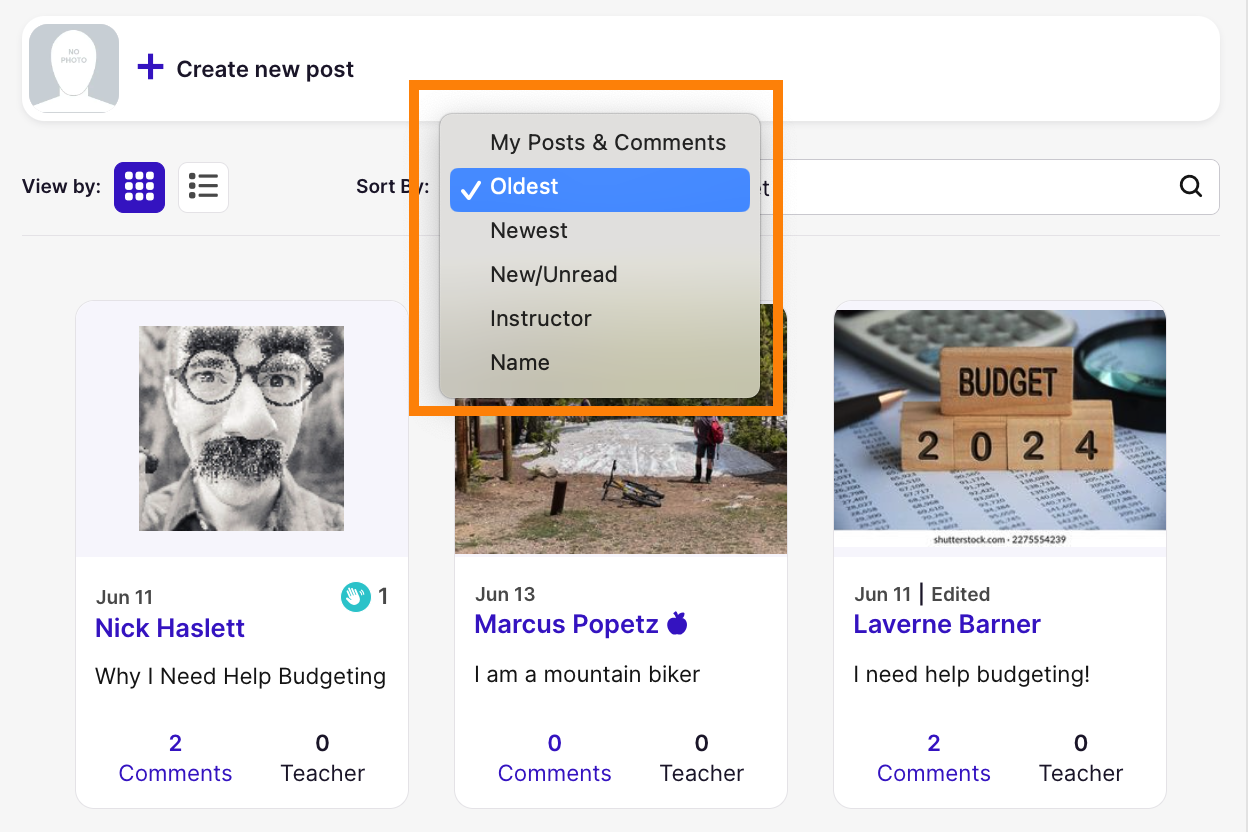1248x832 pixels.
Task: Open Nick Haslett's post image
Action: click(241, 428)
